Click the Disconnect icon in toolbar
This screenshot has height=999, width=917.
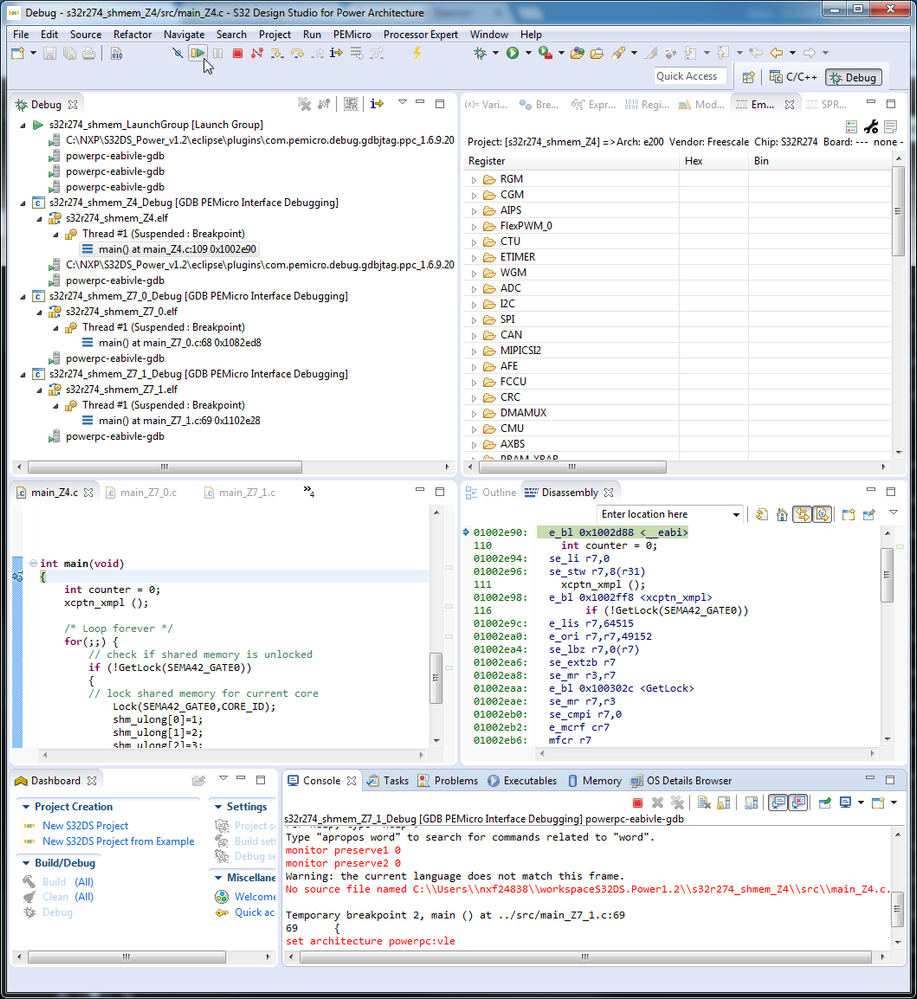click(257, 53)
